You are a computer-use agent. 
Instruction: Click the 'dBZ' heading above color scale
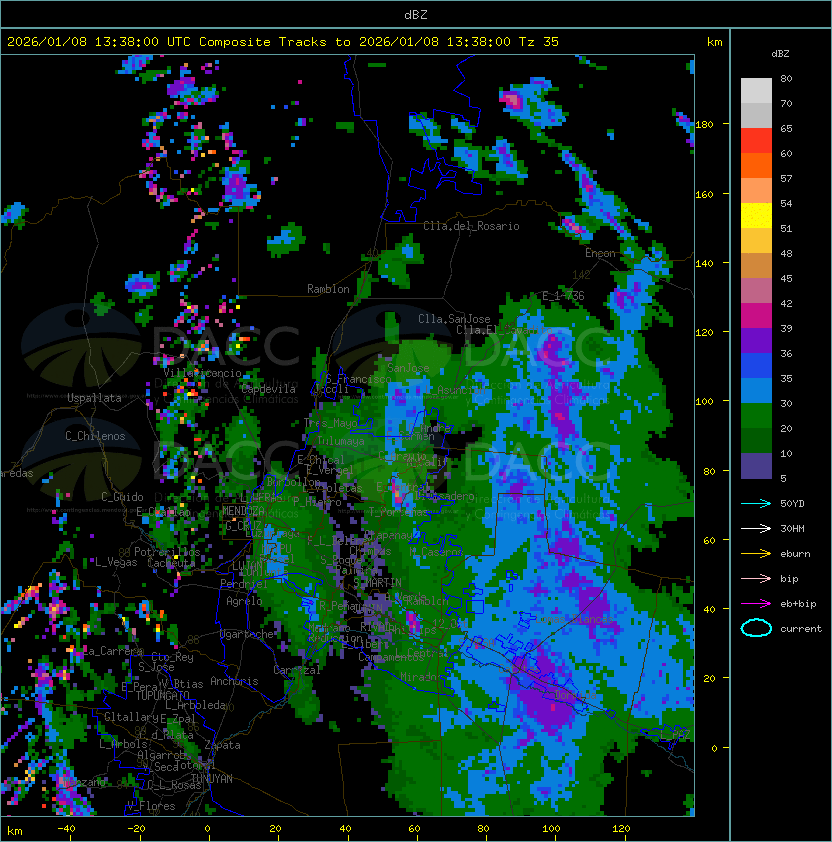(780, 54)
